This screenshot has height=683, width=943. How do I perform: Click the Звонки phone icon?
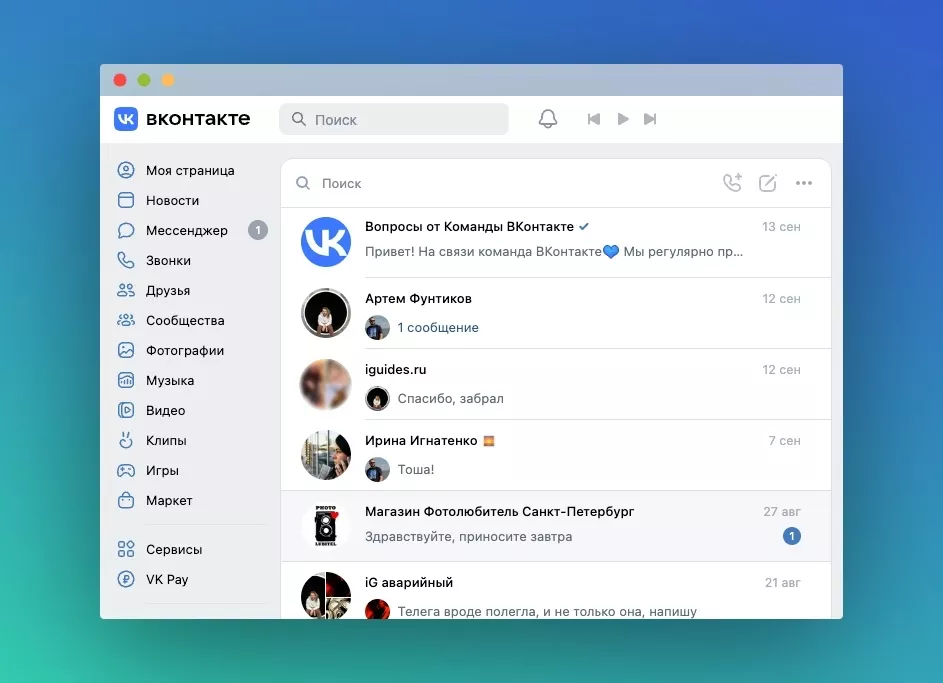126,260
